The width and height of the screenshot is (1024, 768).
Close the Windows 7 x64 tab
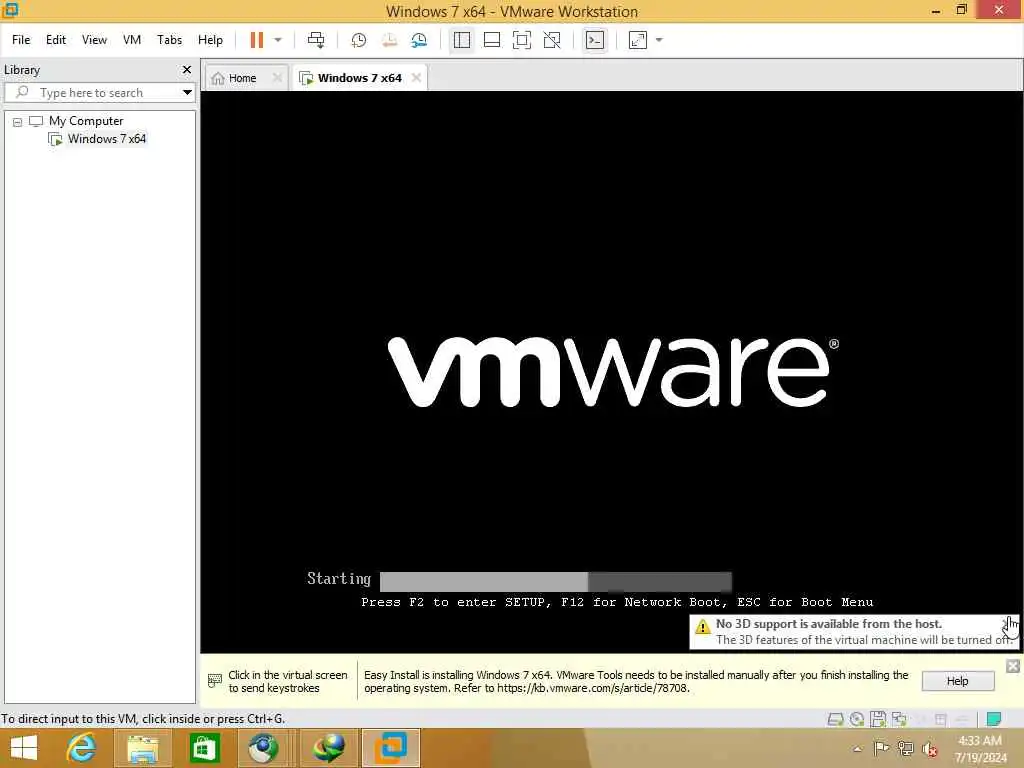tap(417, 78)
